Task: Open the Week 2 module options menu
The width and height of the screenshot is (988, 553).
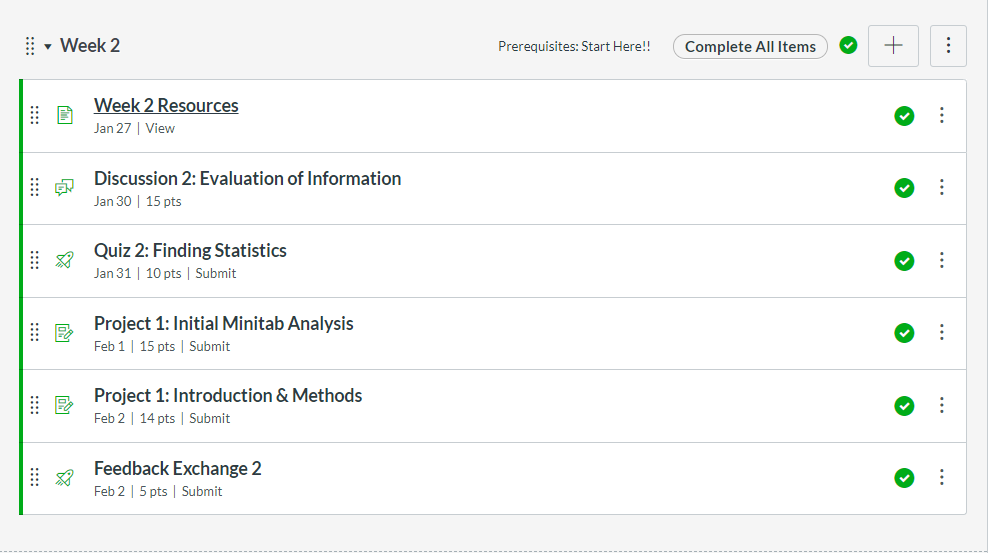Action: [x=948, y=46]
